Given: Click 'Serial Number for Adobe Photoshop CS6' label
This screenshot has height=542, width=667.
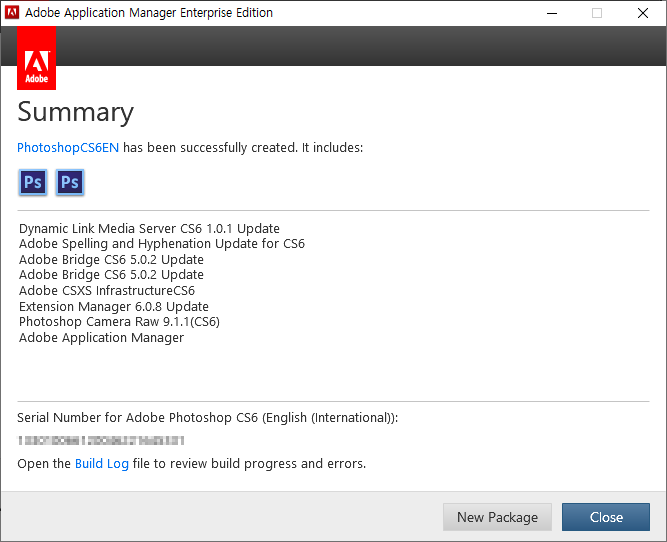Looking at the screenshot, I should pos(208,418).
